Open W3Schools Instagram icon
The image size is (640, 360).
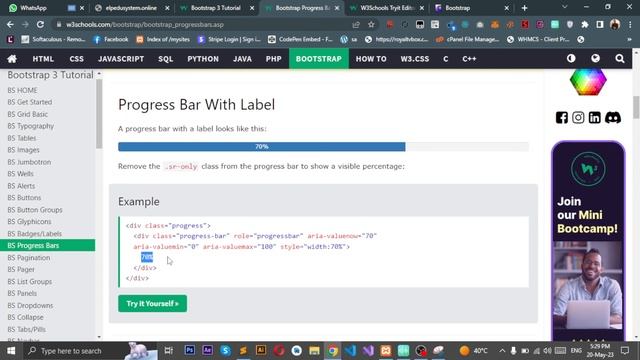(x=578, y=118)
